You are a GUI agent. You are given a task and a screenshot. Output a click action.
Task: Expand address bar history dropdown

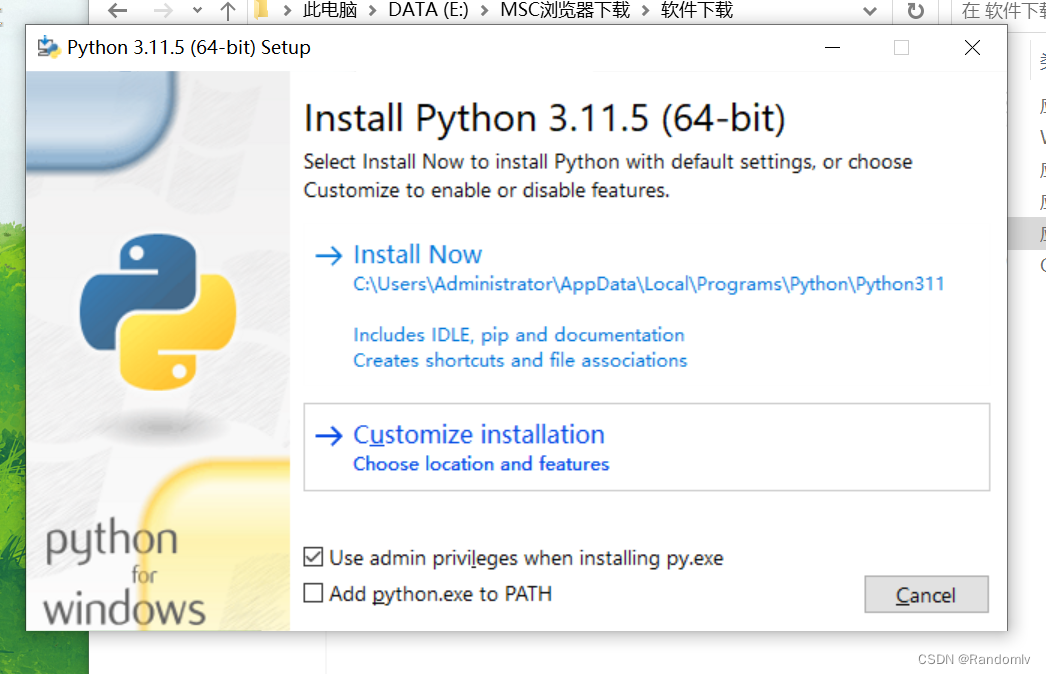click(x=869, y=10)
